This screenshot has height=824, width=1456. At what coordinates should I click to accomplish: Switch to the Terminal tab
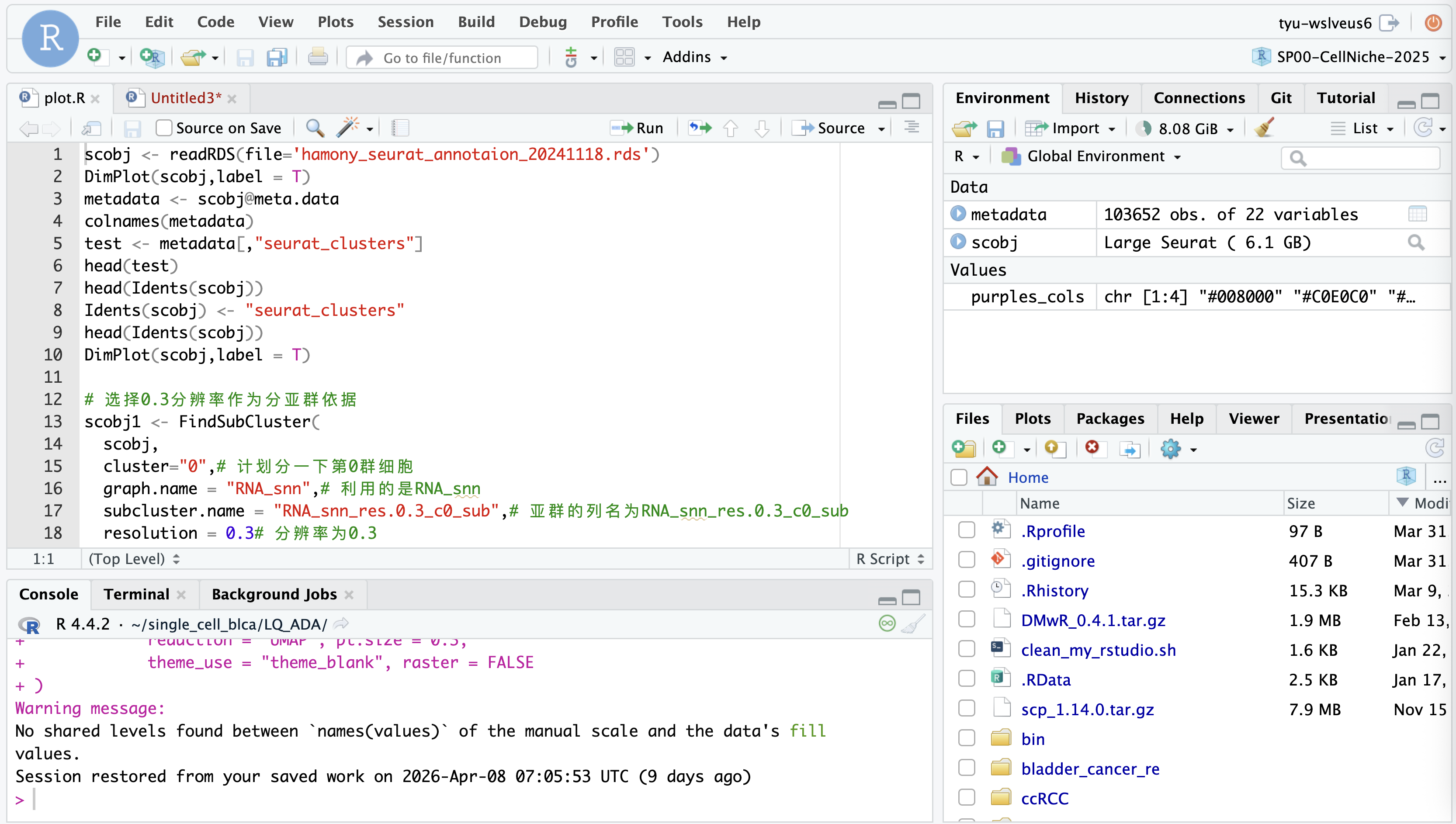136,594
